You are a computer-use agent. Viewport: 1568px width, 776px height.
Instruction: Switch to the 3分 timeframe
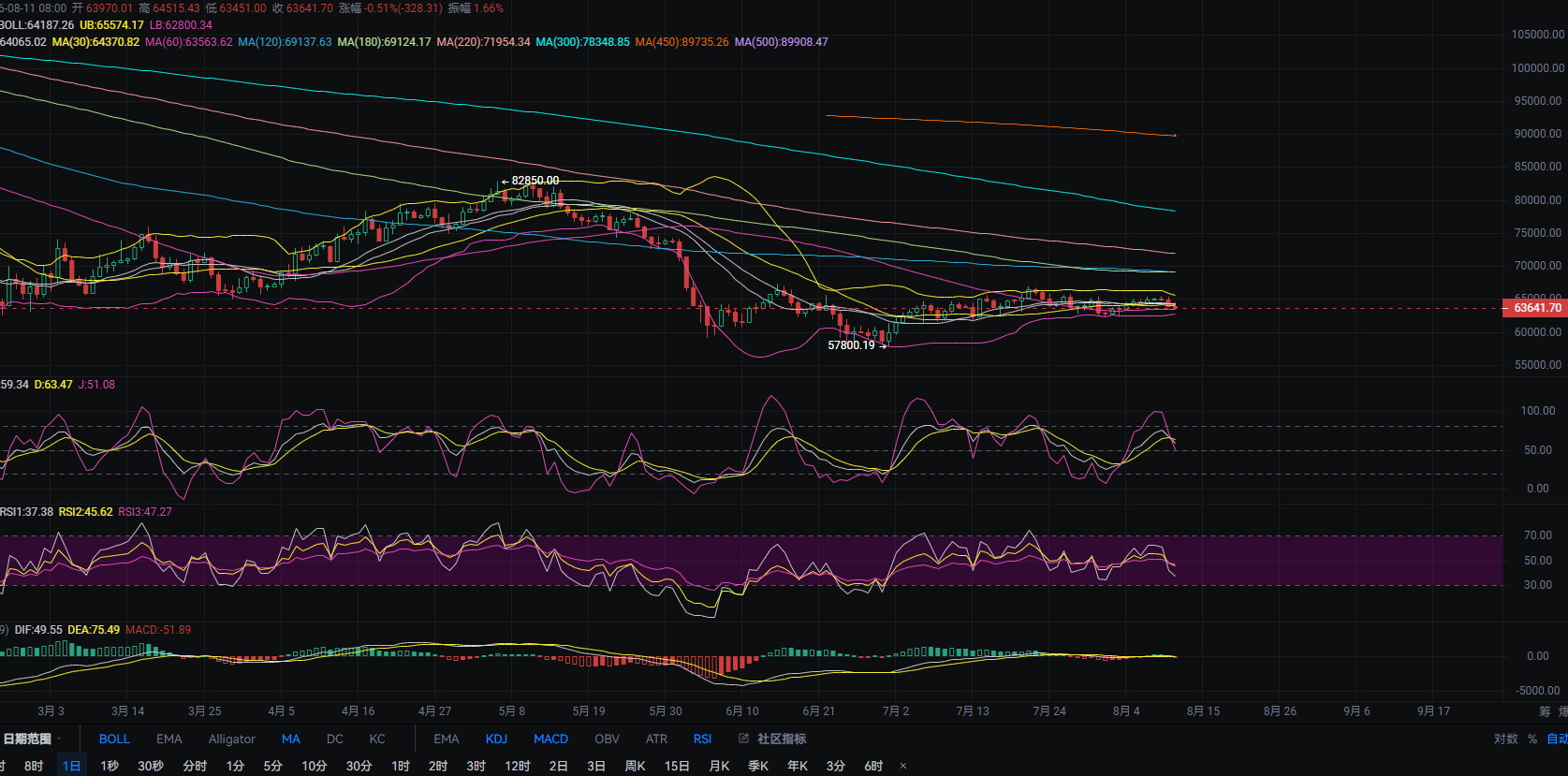click(836, 766)
